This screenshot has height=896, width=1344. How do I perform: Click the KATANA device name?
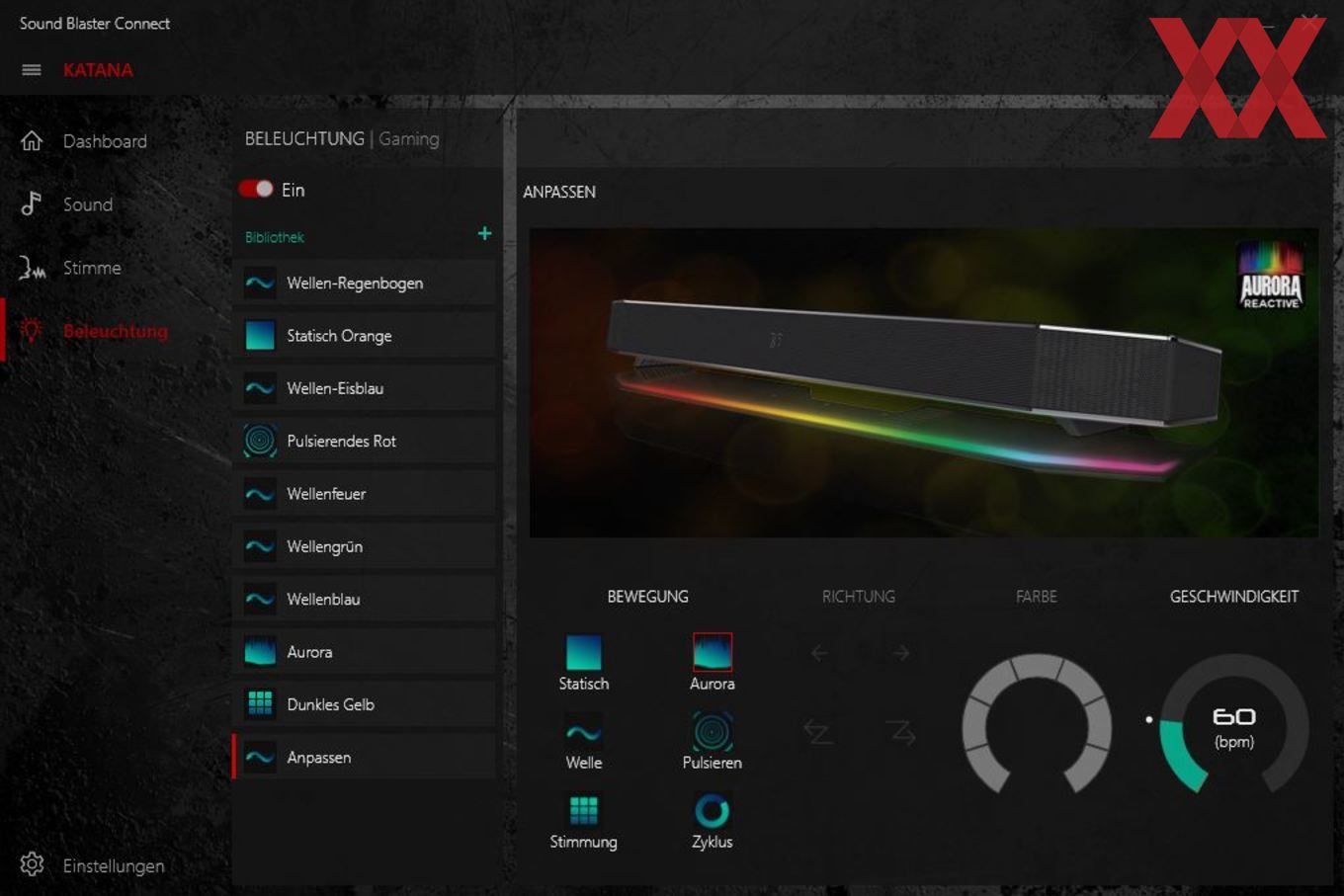tap(98, 70)
